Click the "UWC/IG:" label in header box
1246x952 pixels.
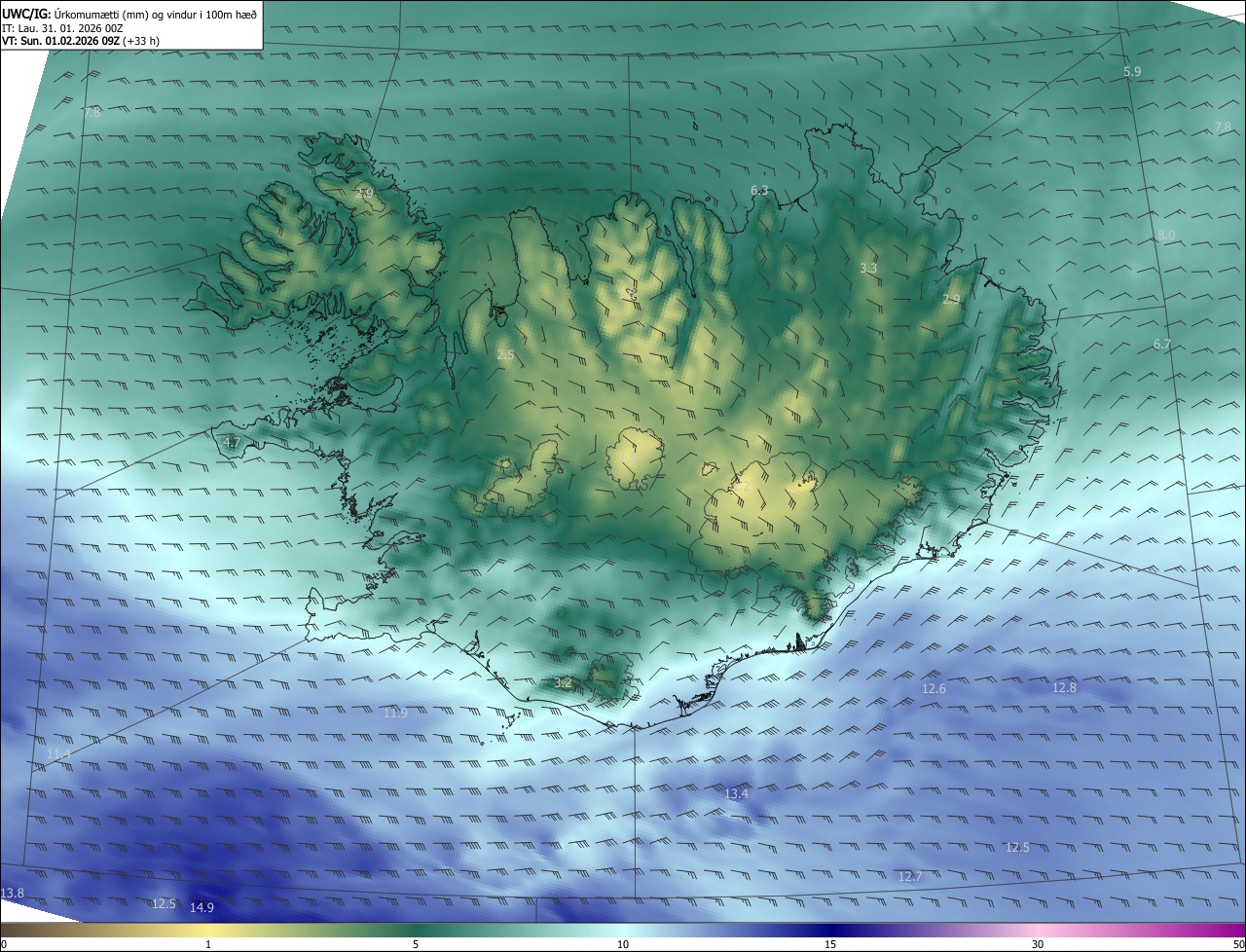26,14
